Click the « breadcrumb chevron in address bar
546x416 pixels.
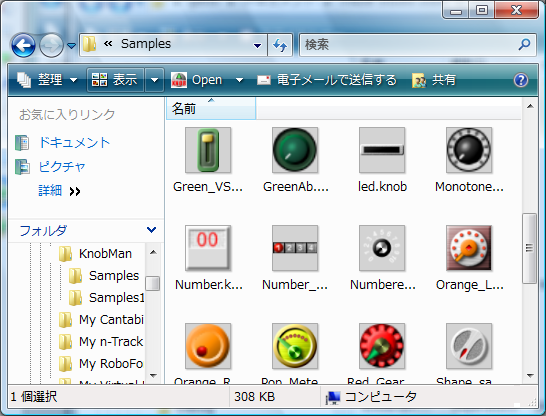[108, 44]
